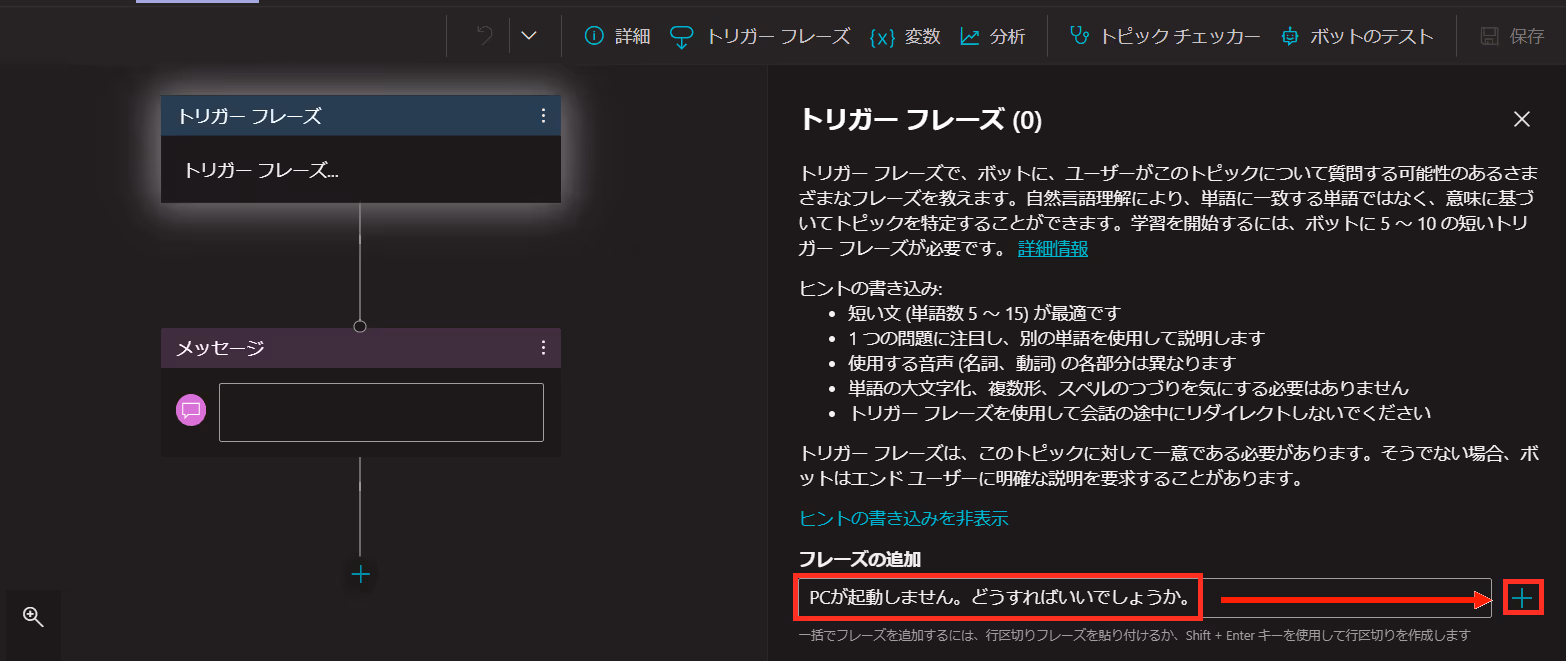
Task: Add a node with the canvas plus button
Action: 361,574
